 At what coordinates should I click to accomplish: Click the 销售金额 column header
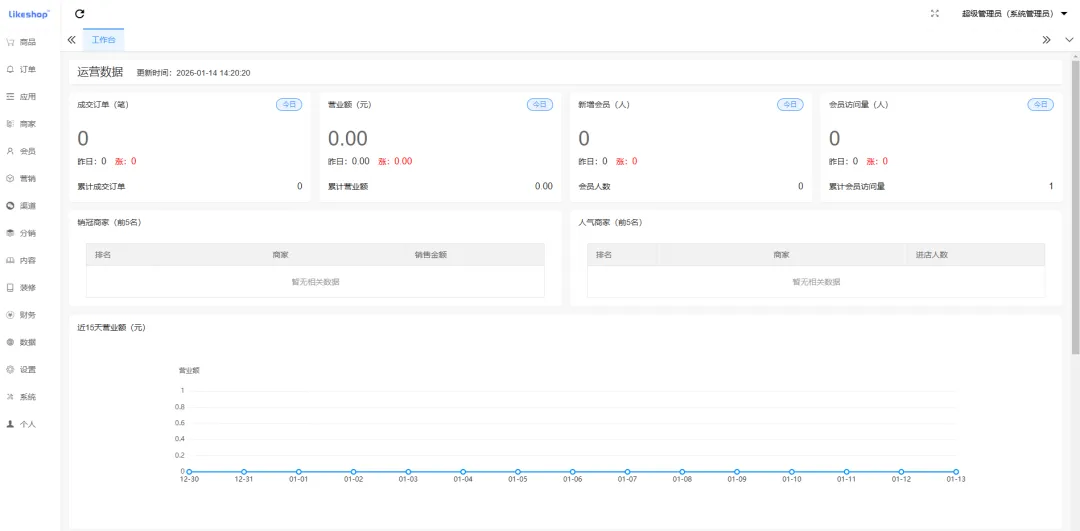click(430, 255)
